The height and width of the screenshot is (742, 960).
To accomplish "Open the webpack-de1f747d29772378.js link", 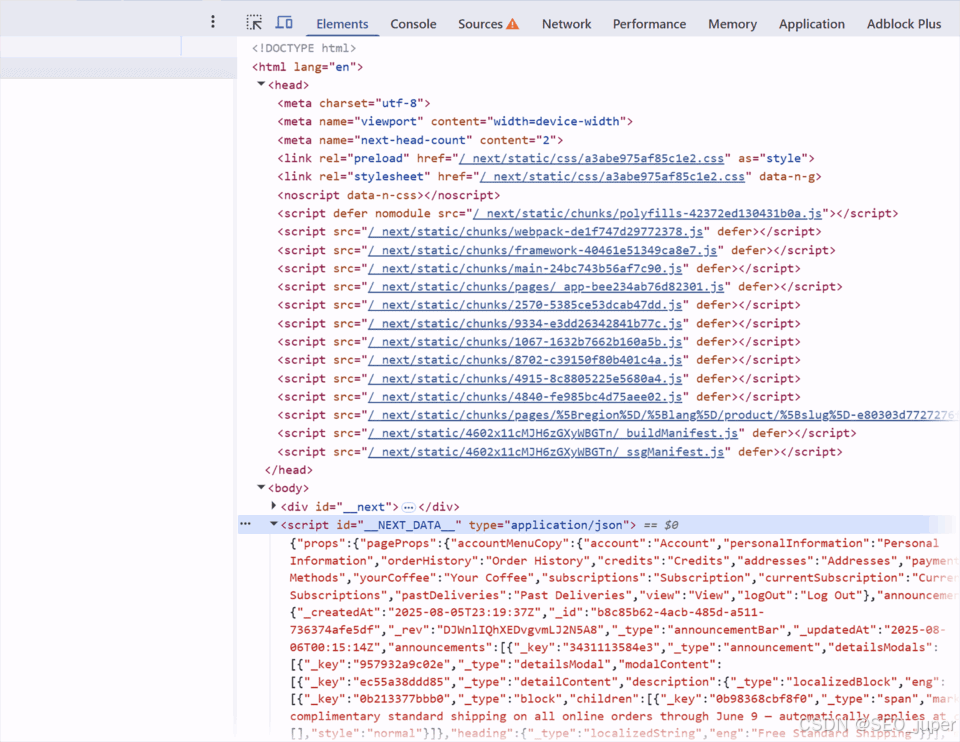I will tap(535, 231).
